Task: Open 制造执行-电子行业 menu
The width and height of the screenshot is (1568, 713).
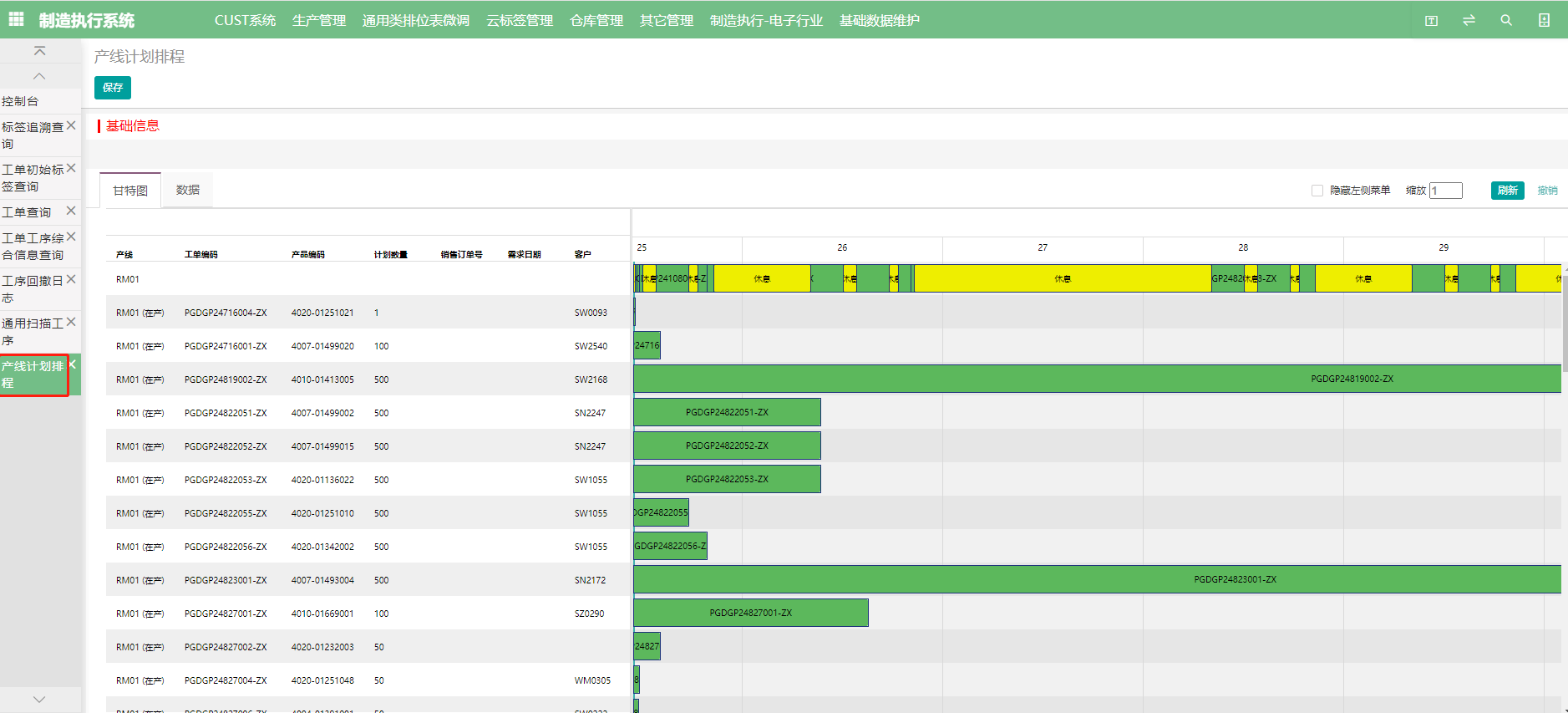Action: click(x=766, y=20)
